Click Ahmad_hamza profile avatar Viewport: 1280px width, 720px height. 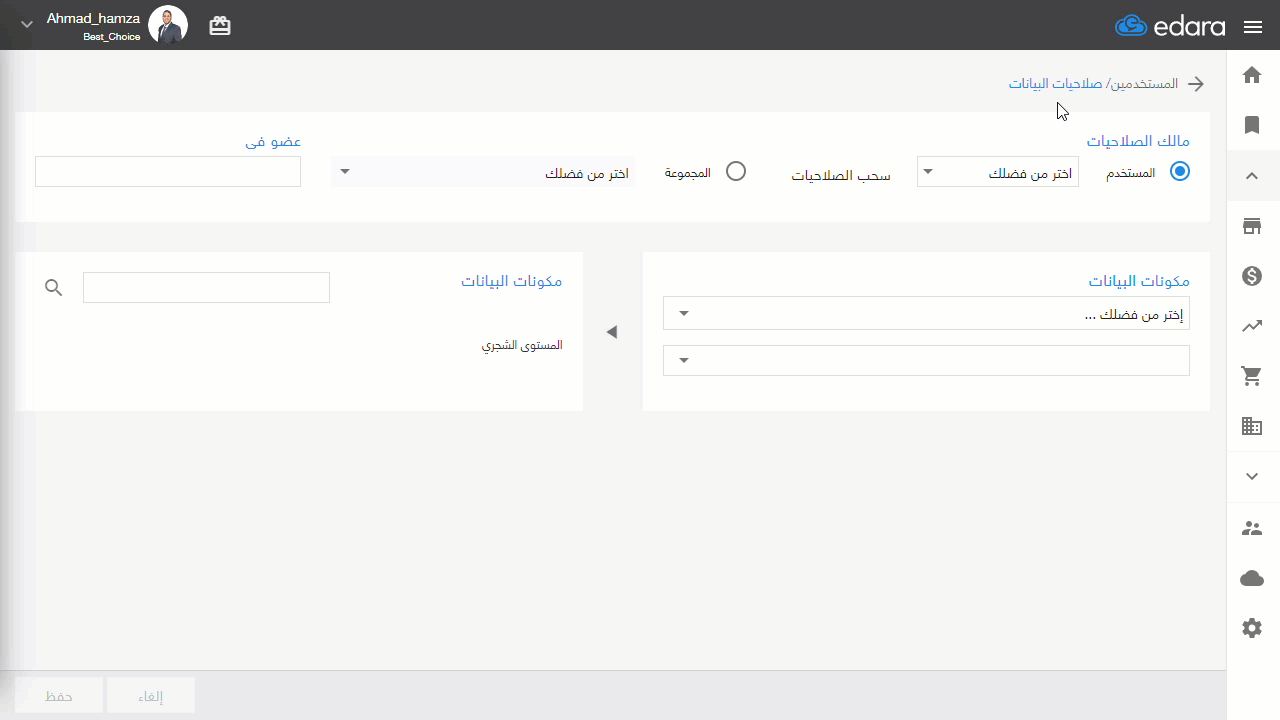pyautogui.click(x=168, y=25)
